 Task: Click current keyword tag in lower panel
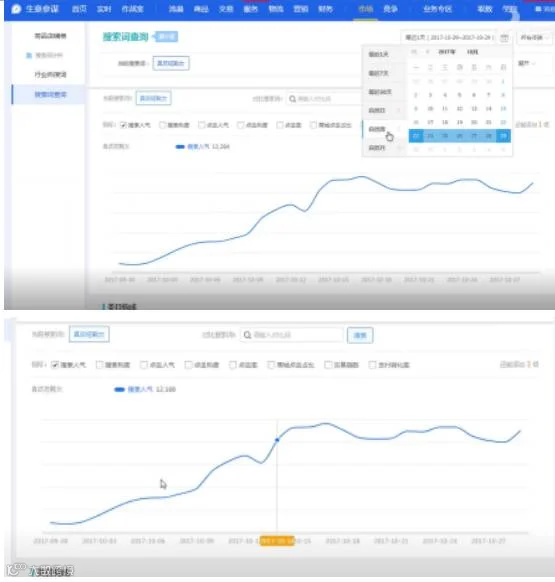click(x=89, y=334)
